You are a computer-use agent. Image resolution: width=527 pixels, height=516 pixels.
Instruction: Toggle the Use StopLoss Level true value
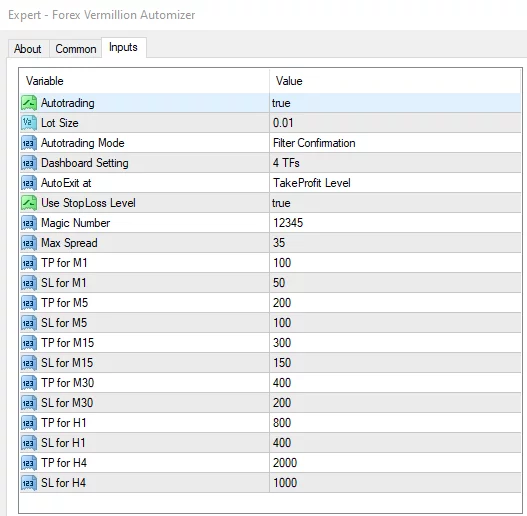click(x=395, y=203)
